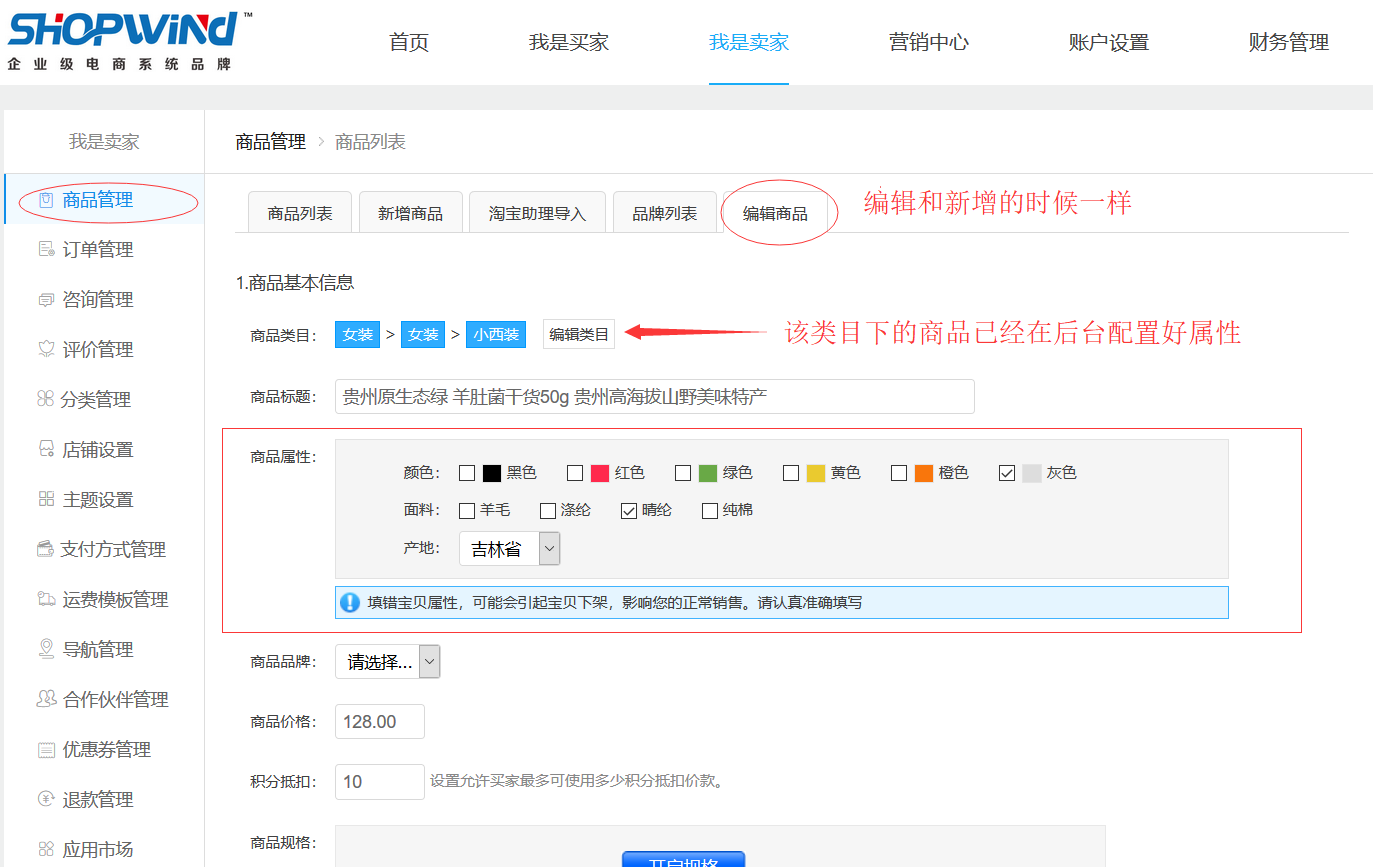Click the orange color swatch

click(x=924, y=473)
